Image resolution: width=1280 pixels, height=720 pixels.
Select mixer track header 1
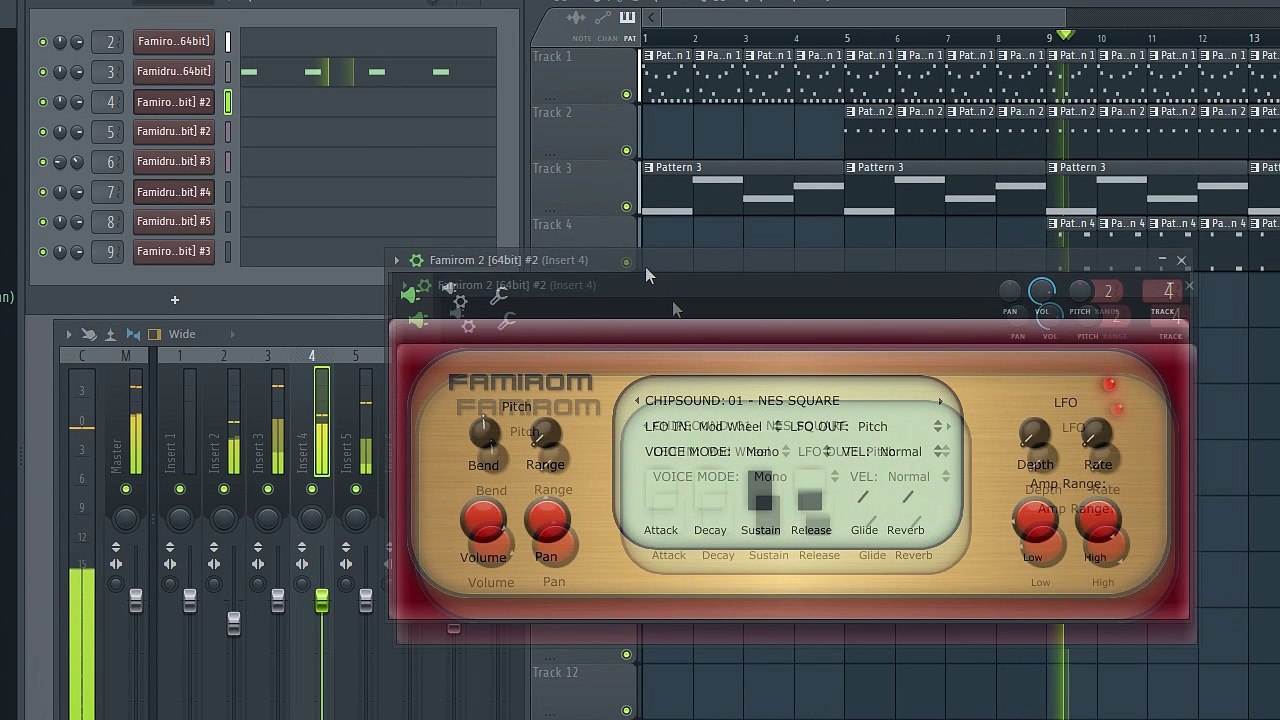coord(180,356)
